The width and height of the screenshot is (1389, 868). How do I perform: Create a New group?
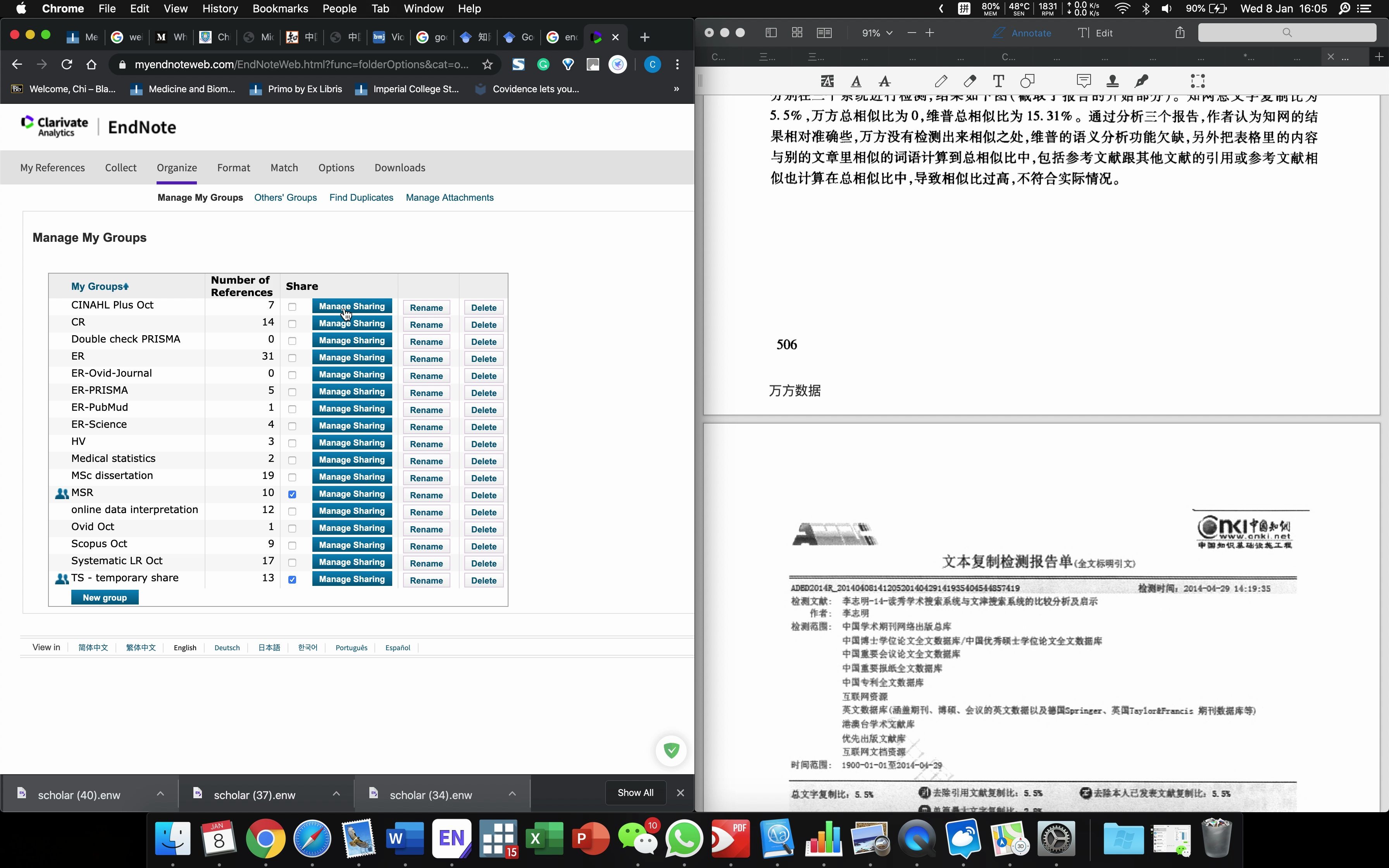coord(105,598)
